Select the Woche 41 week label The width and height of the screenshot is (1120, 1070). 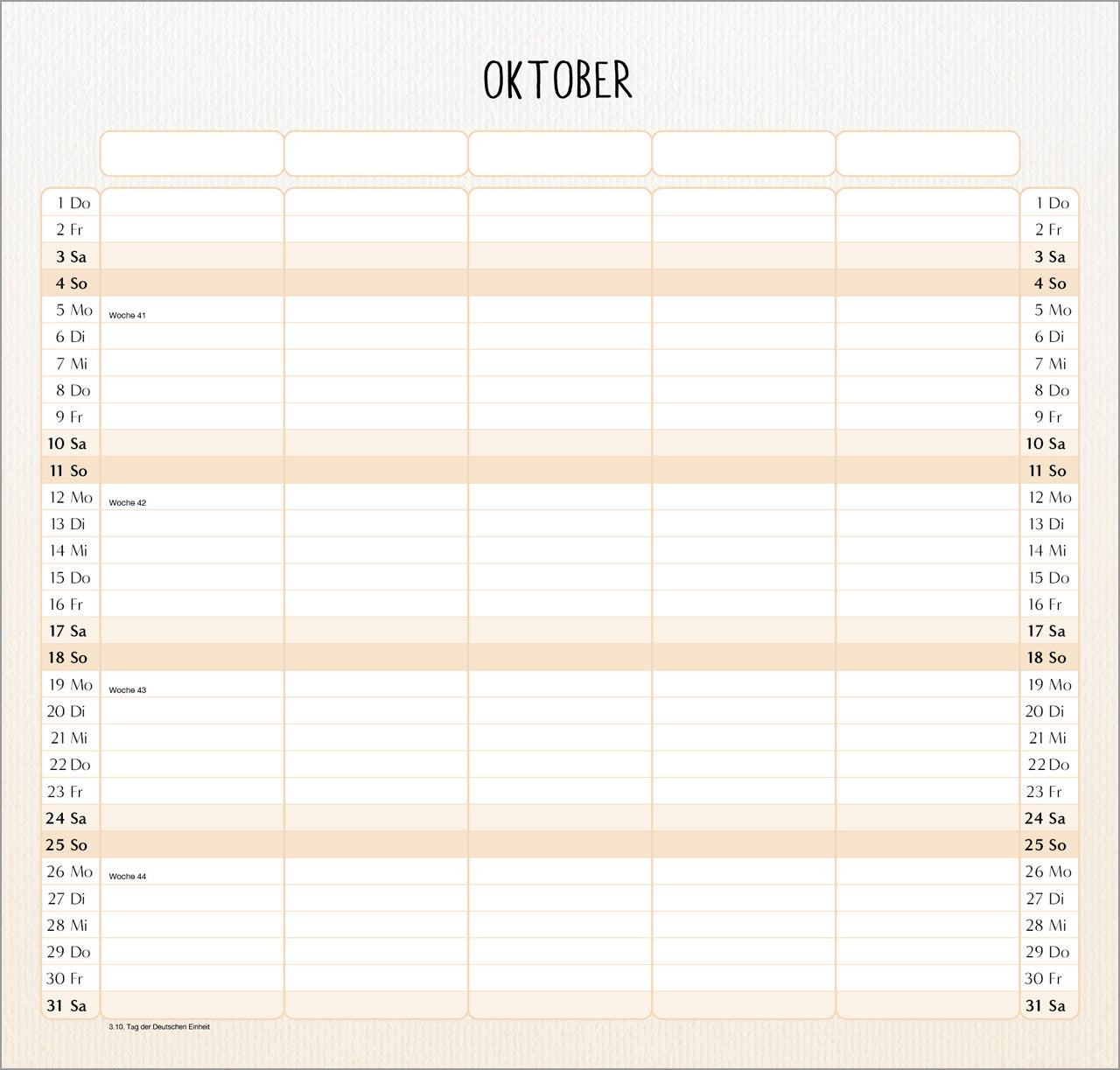(x=128, y=315)
